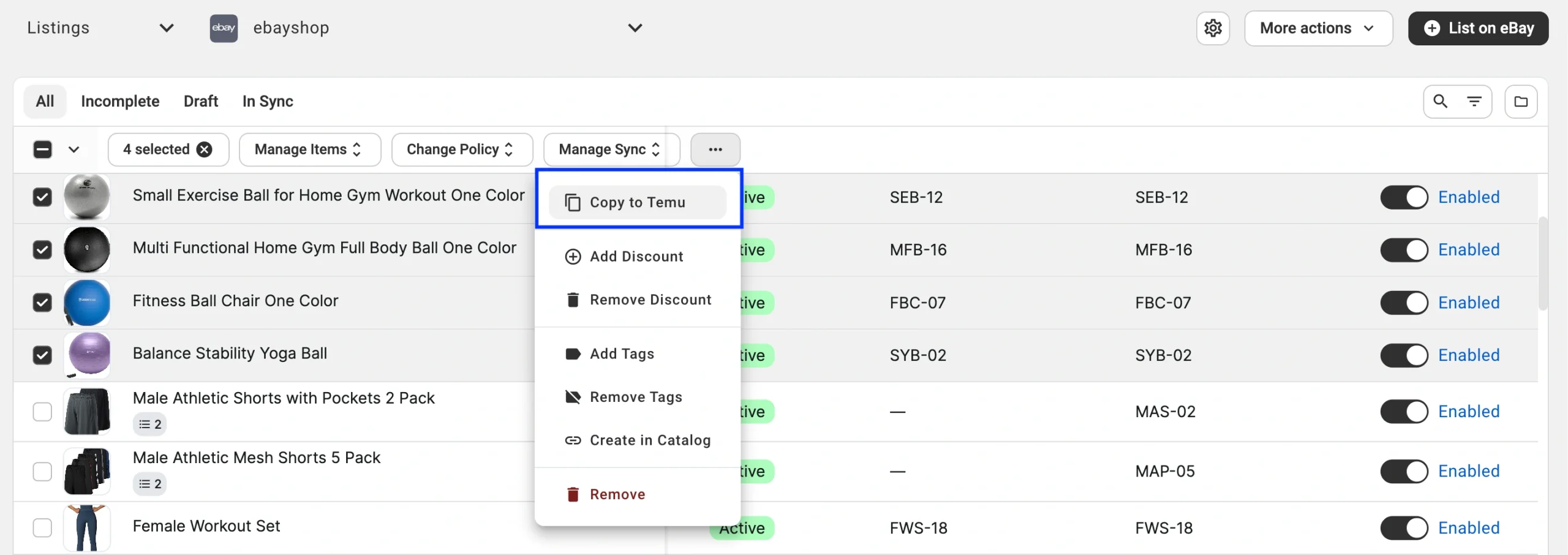The height and width of the screenshot is (555, 1568).
Task: Open the More actions dropdown
Action: (x=1318, y=28)
